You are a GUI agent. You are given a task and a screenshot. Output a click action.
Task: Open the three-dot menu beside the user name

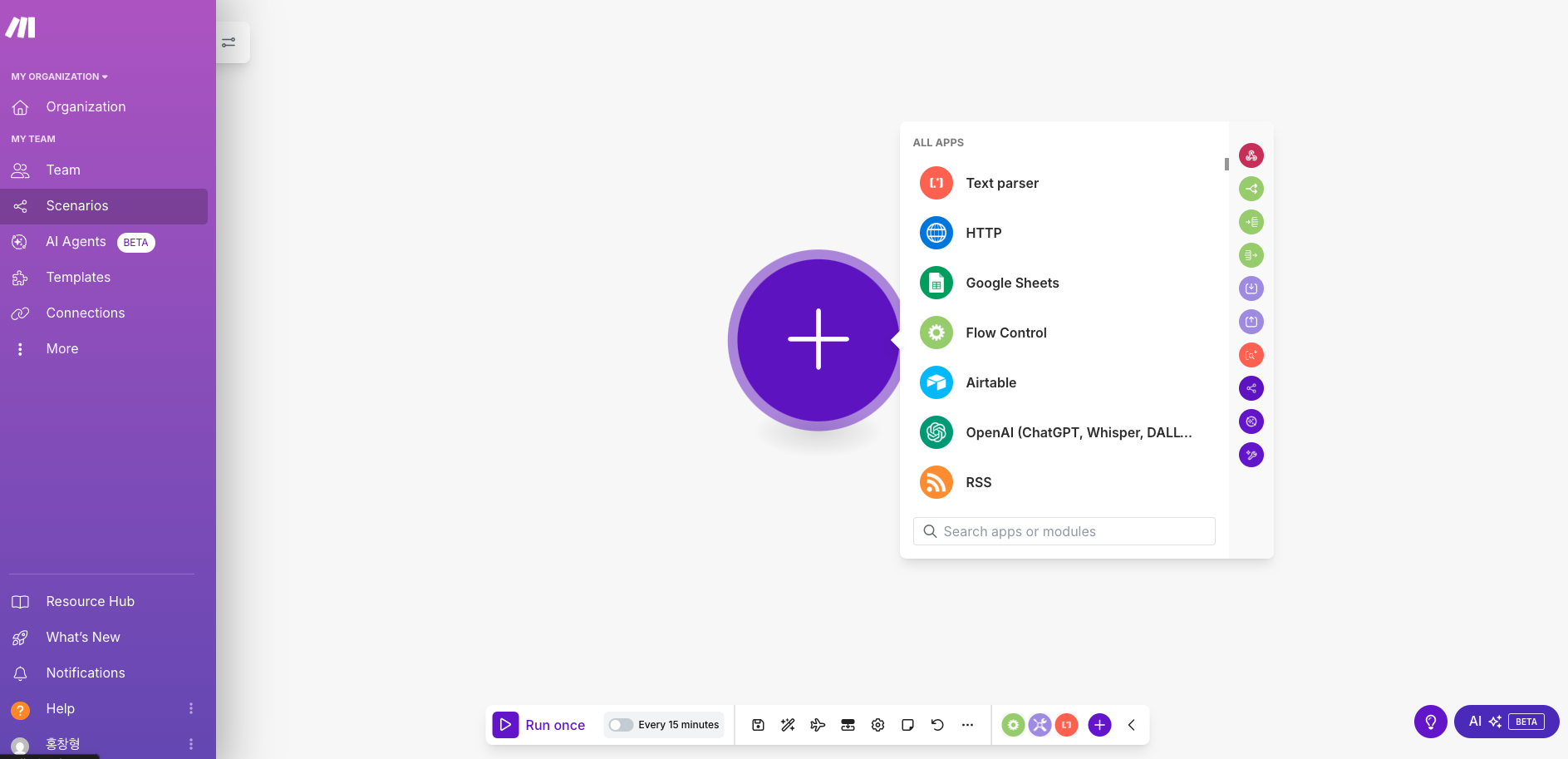coord(191,744)
